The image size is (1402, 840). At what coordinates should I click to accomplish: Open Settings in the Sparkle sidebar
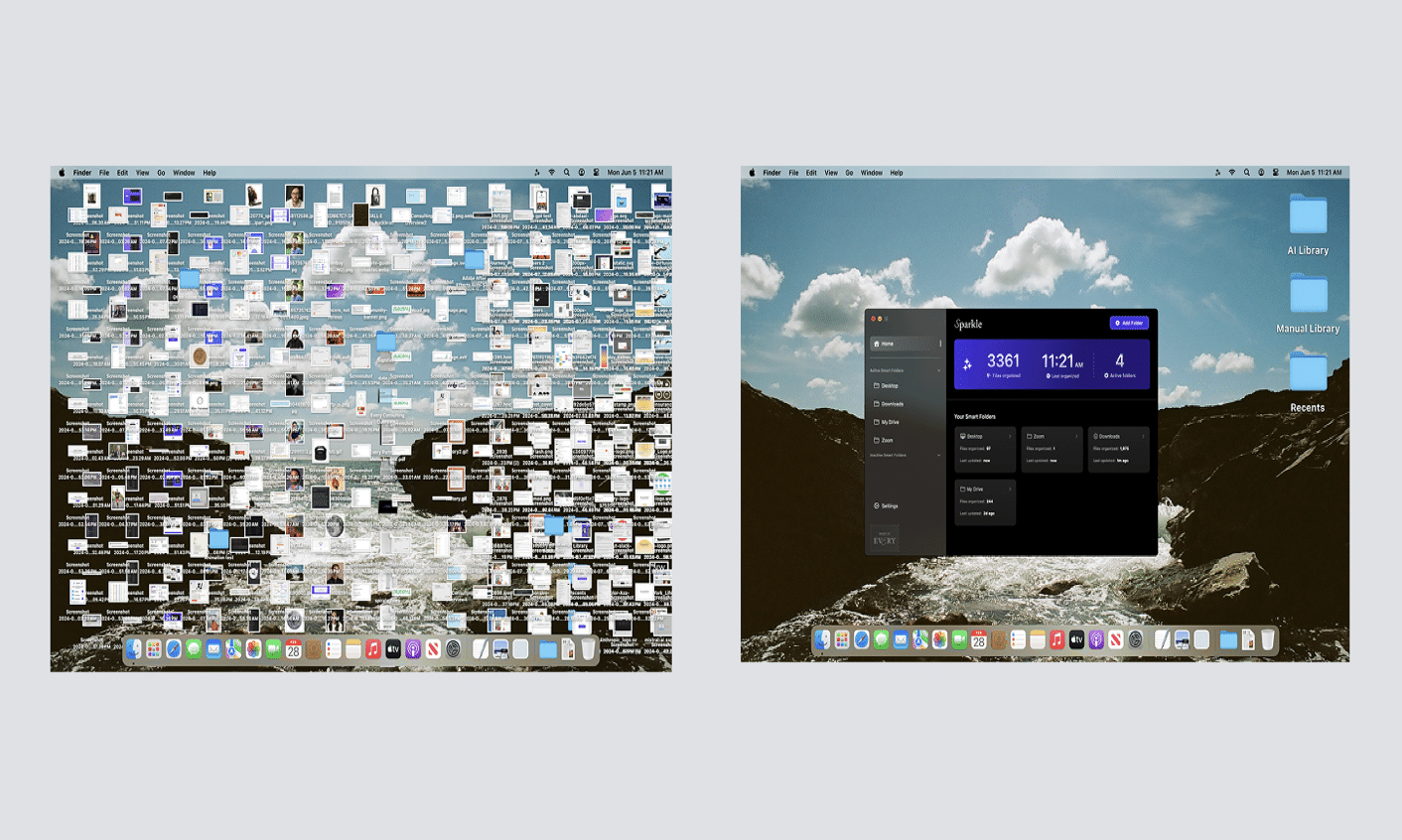point(889,505)
